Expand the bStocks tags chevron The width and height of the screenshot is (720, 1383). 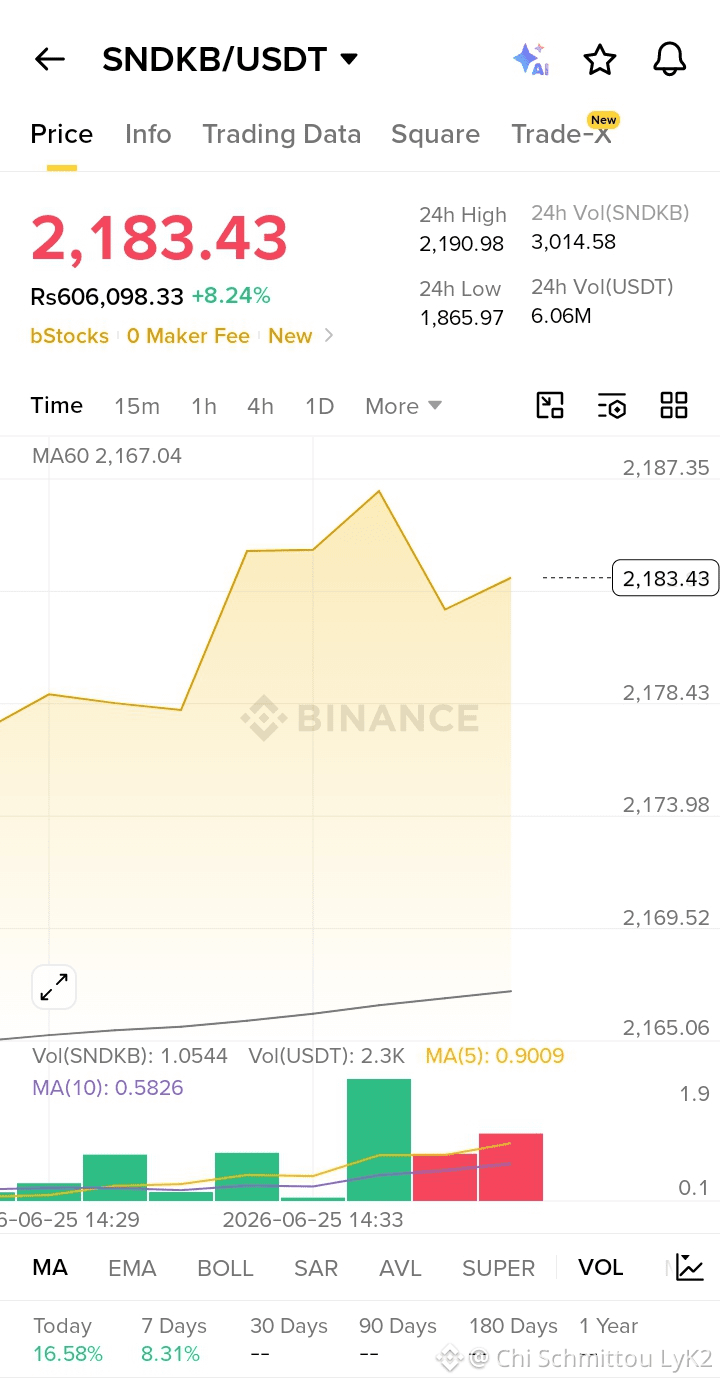tap(329, 336)
